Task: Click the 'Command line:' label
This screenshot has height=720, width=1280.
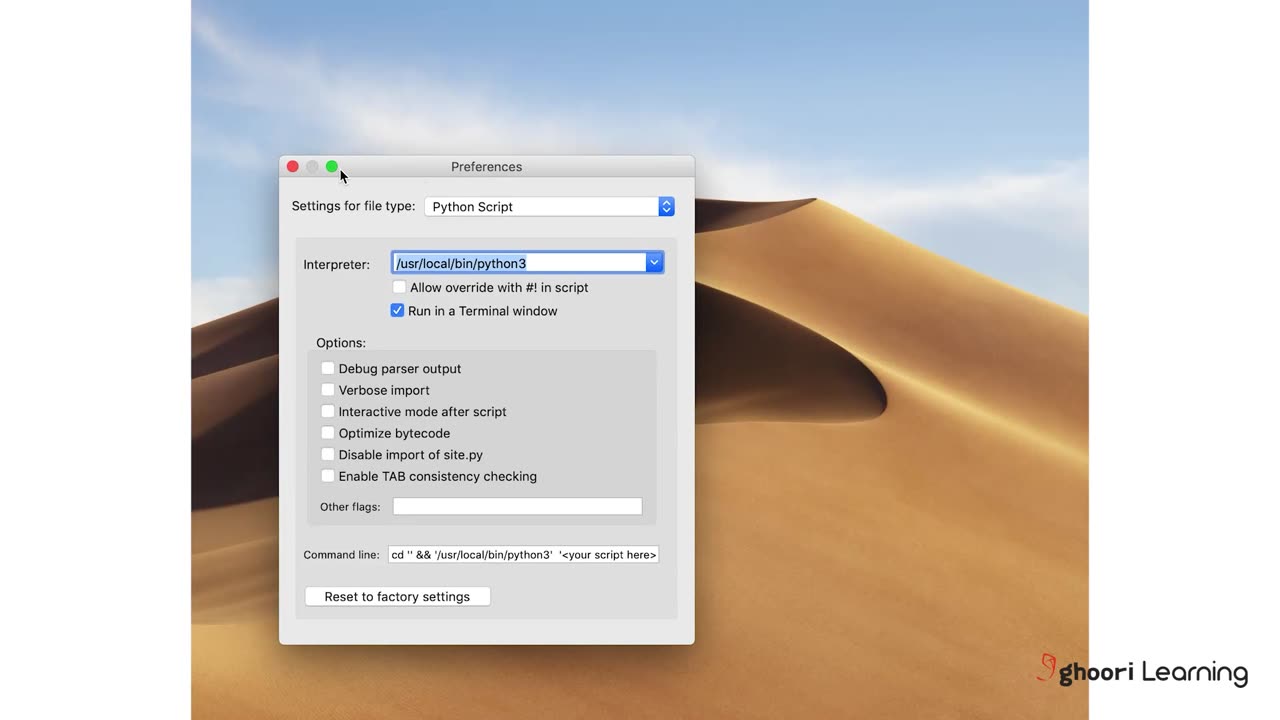Action: [x=342, y=555]
